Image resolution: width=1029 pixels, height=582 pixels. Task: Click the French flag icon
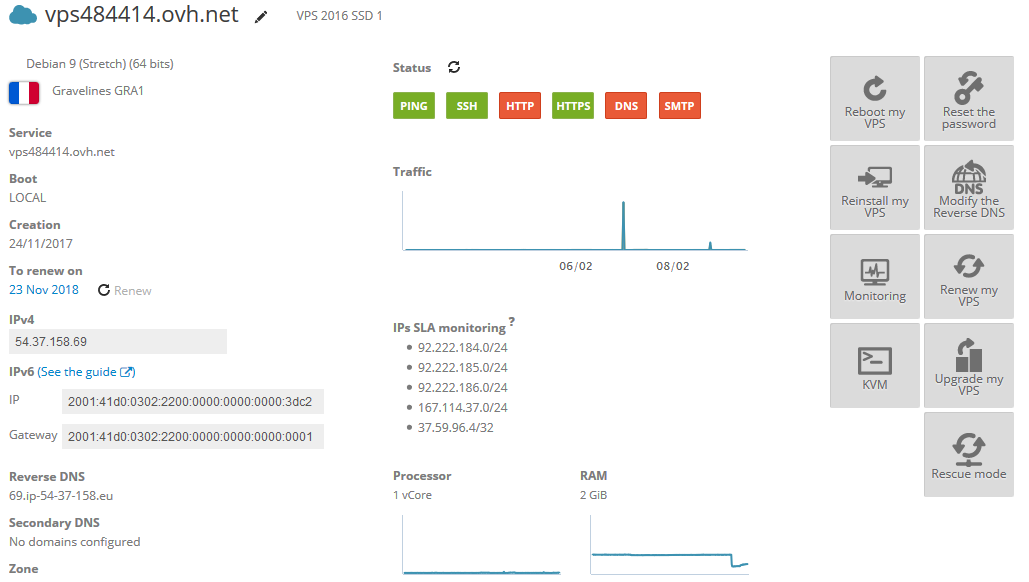(24, 93)
